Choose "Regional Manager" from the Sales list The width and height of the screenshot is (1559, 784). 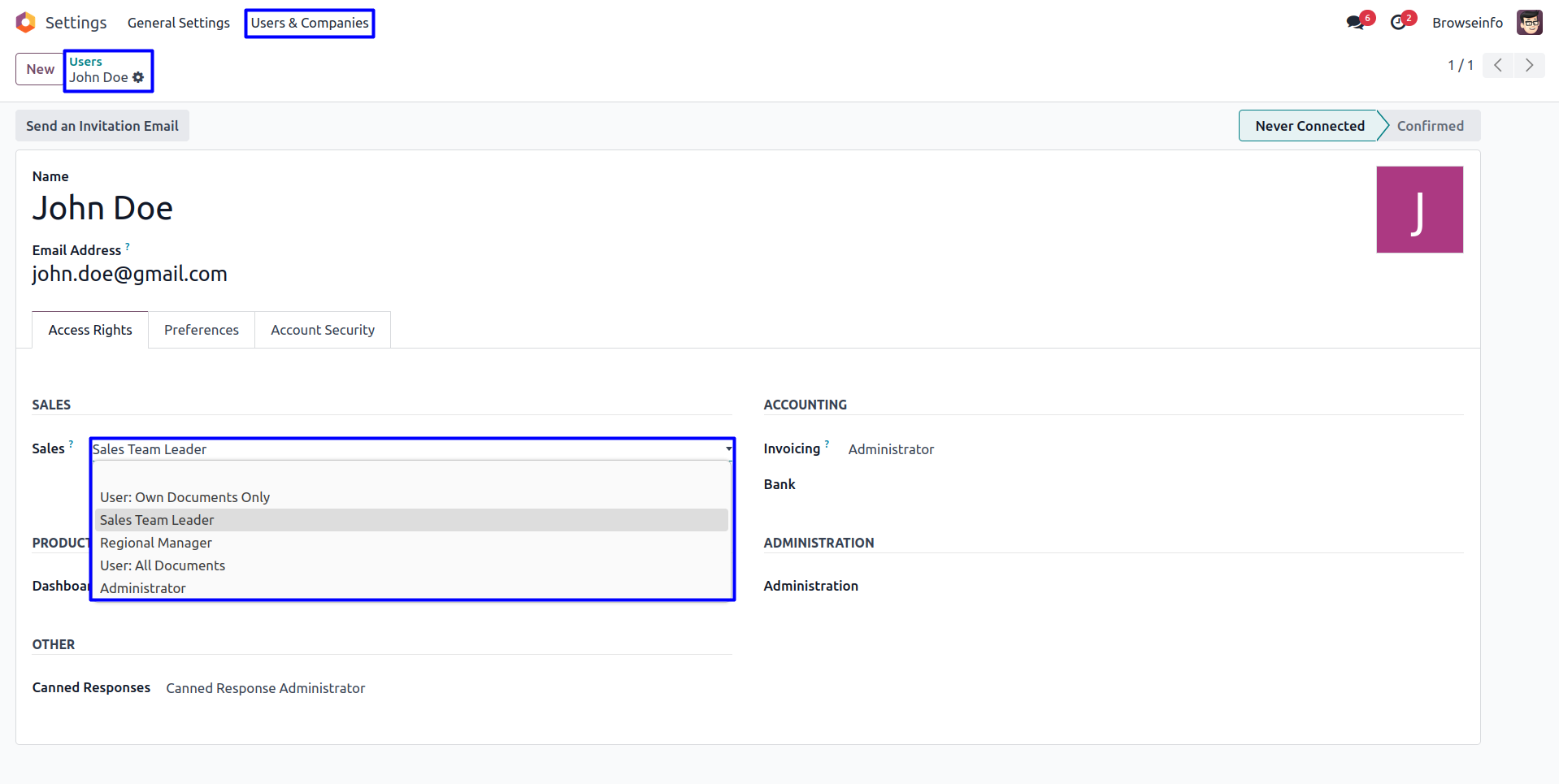coord(156,543)
